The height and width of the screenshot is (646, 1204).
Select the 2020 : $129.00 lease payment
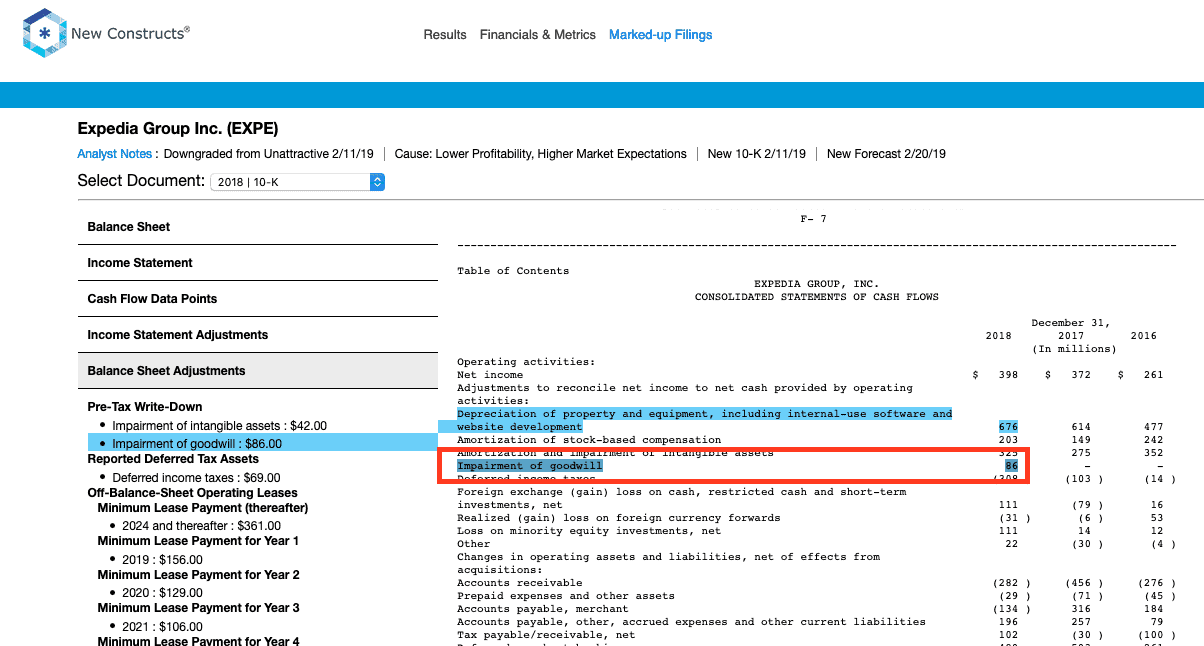coord(162,593)
